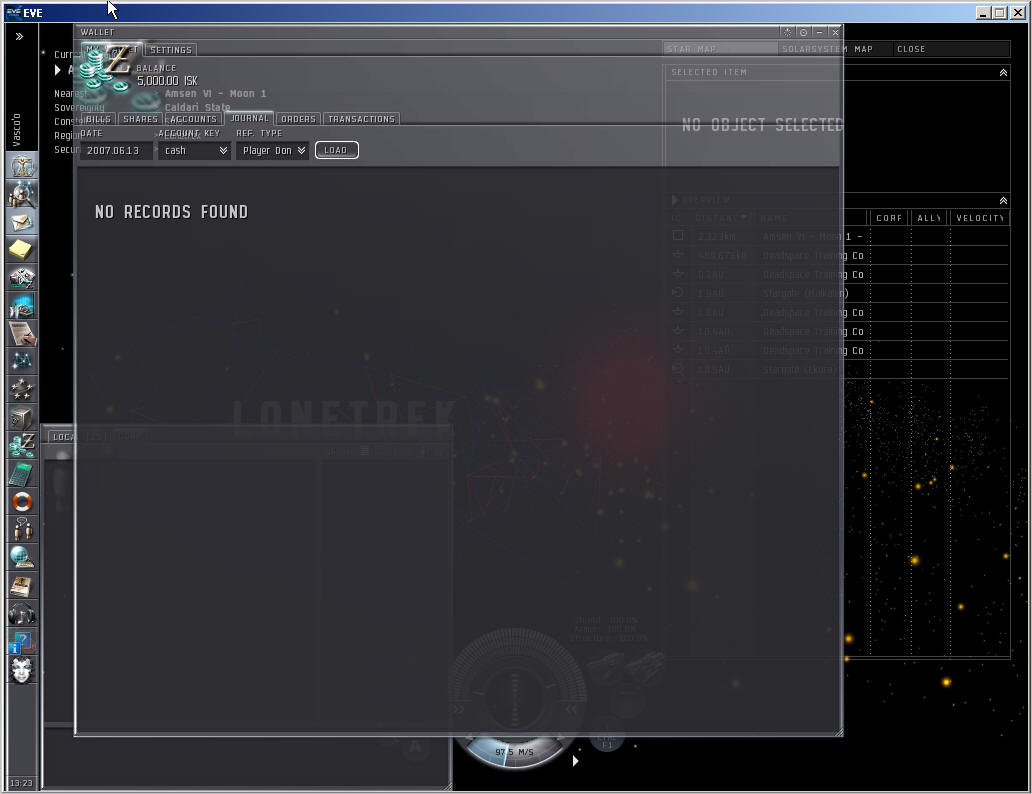Click the 5,000.00 ISK balance text
This screenshot has width=1032, height=794.
click(x=167, y=81)
